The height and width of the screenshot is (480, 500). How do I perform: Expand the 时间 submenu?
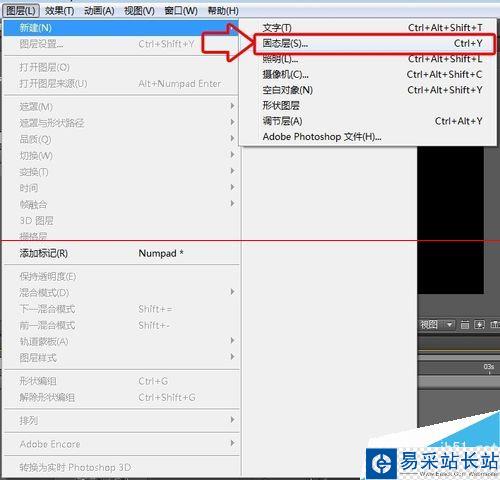click(x=121, y=188)
